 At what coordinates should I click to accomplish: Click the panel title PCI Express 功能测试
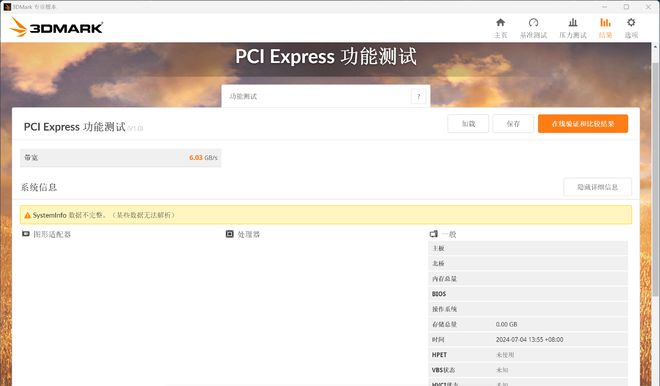pyautogui.click(x=75, y=127)
